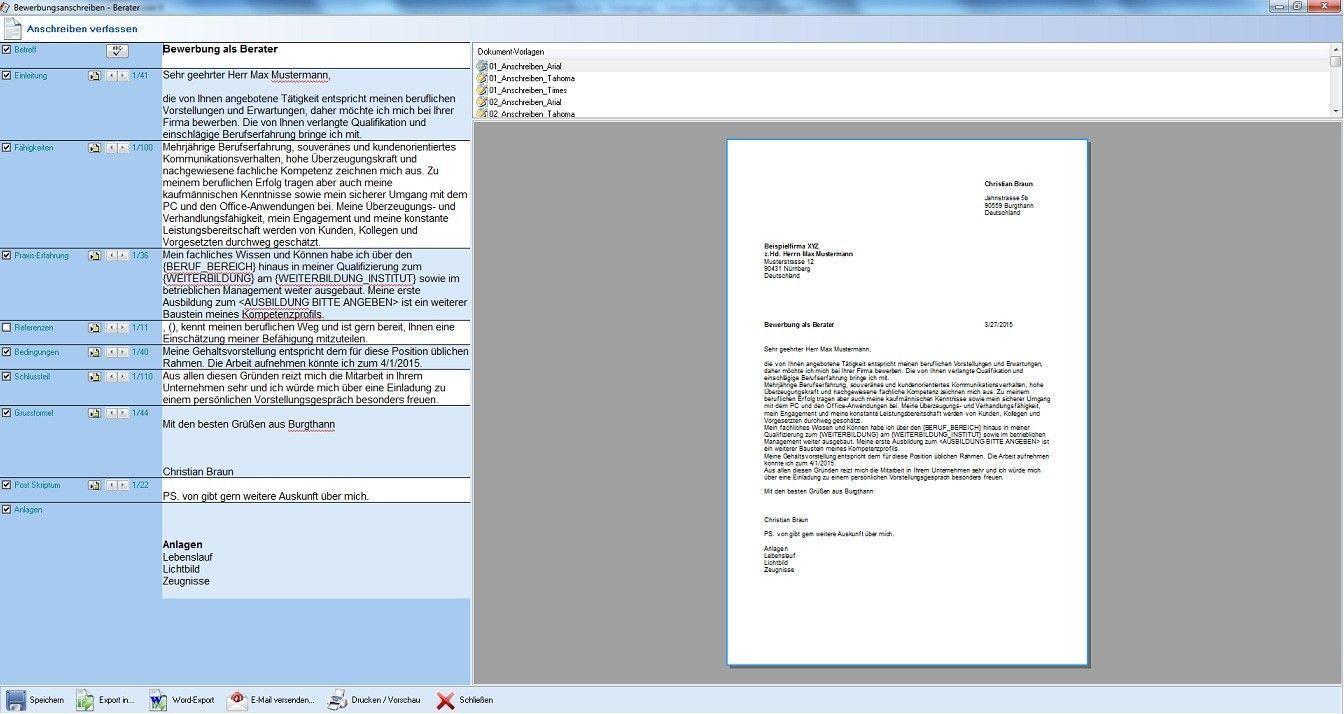1344x714 pixels.
Task: Advance to next Schlussteil text variant
Action: (122, 377)
